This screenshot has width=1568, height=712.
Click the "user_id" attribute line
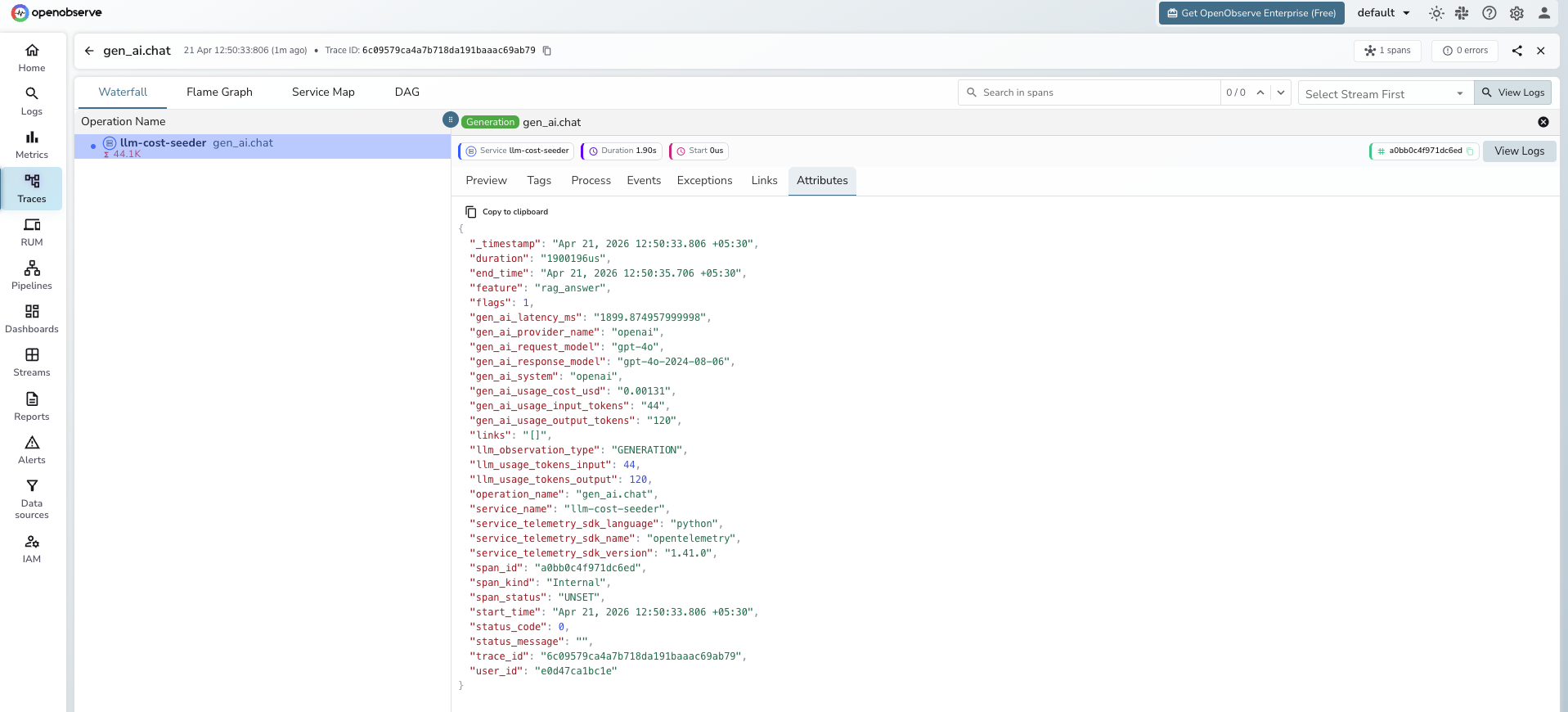click(x=543, y=671)
